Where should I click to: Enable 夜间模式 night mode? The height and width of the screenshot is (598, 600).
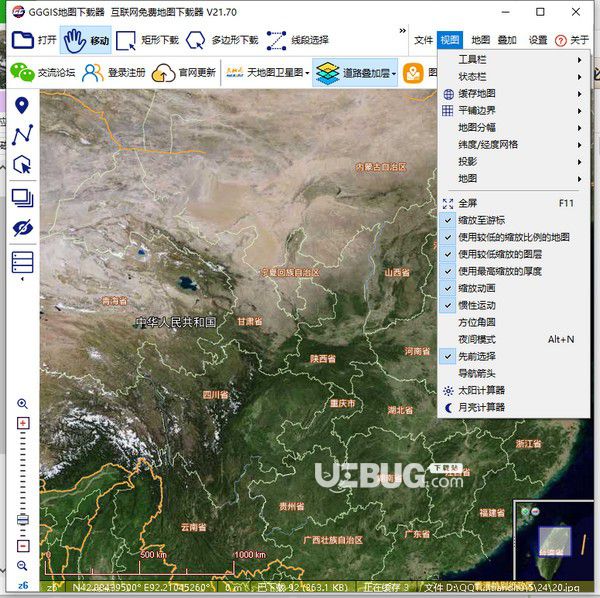coord(513,339)
